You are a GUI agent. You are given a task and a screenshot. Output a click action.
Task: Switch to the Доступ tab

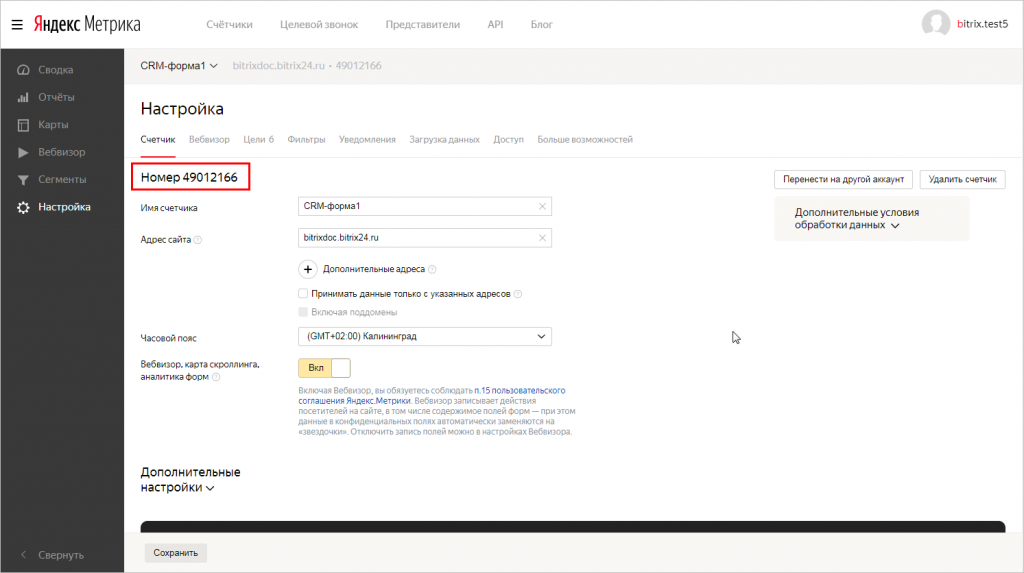[x=509, y=140]
